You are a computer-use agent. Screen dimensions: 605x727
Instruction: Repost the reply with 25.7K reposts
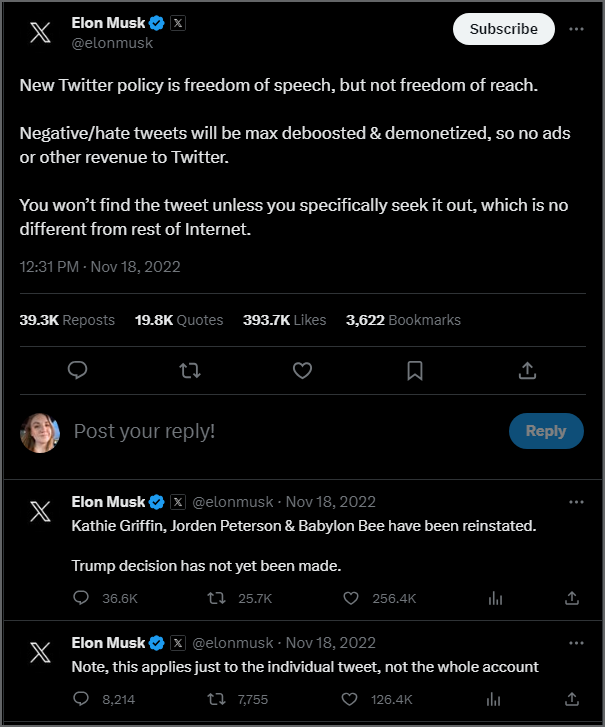tap(215, 598)
